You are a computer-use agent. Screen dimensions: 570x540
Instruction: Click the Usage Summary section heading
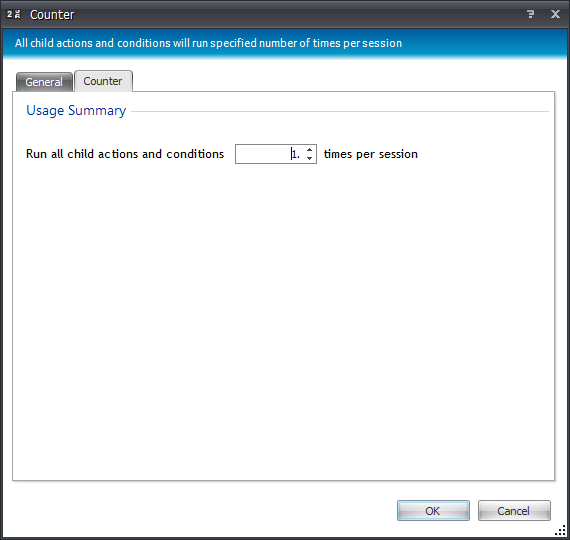(76, 111)
